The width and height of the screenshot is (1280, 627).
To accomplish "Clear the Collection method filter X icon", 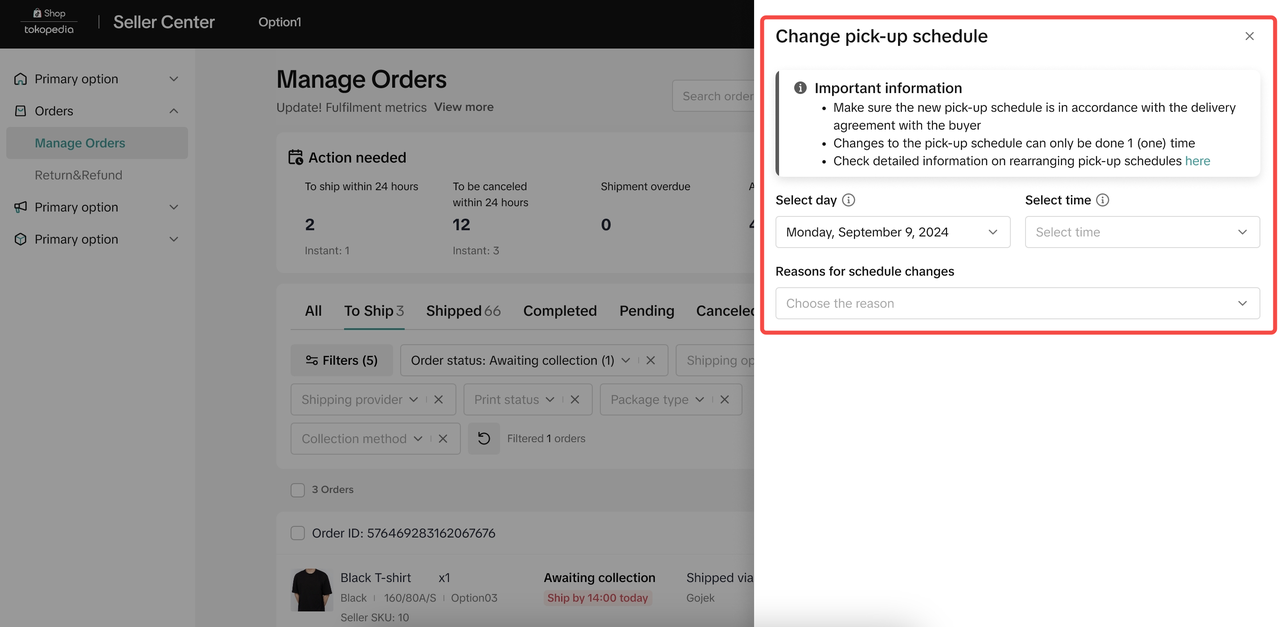I will tap(443, 438).
